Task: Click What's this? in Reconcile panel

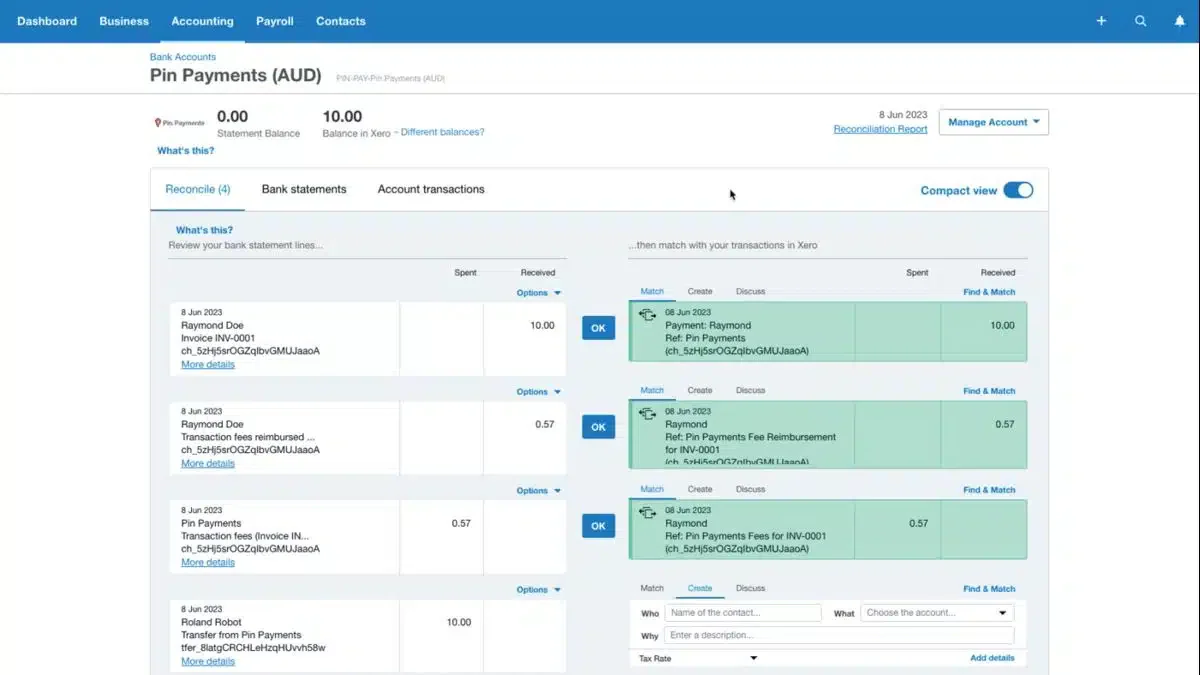Action: pos(204,230)
